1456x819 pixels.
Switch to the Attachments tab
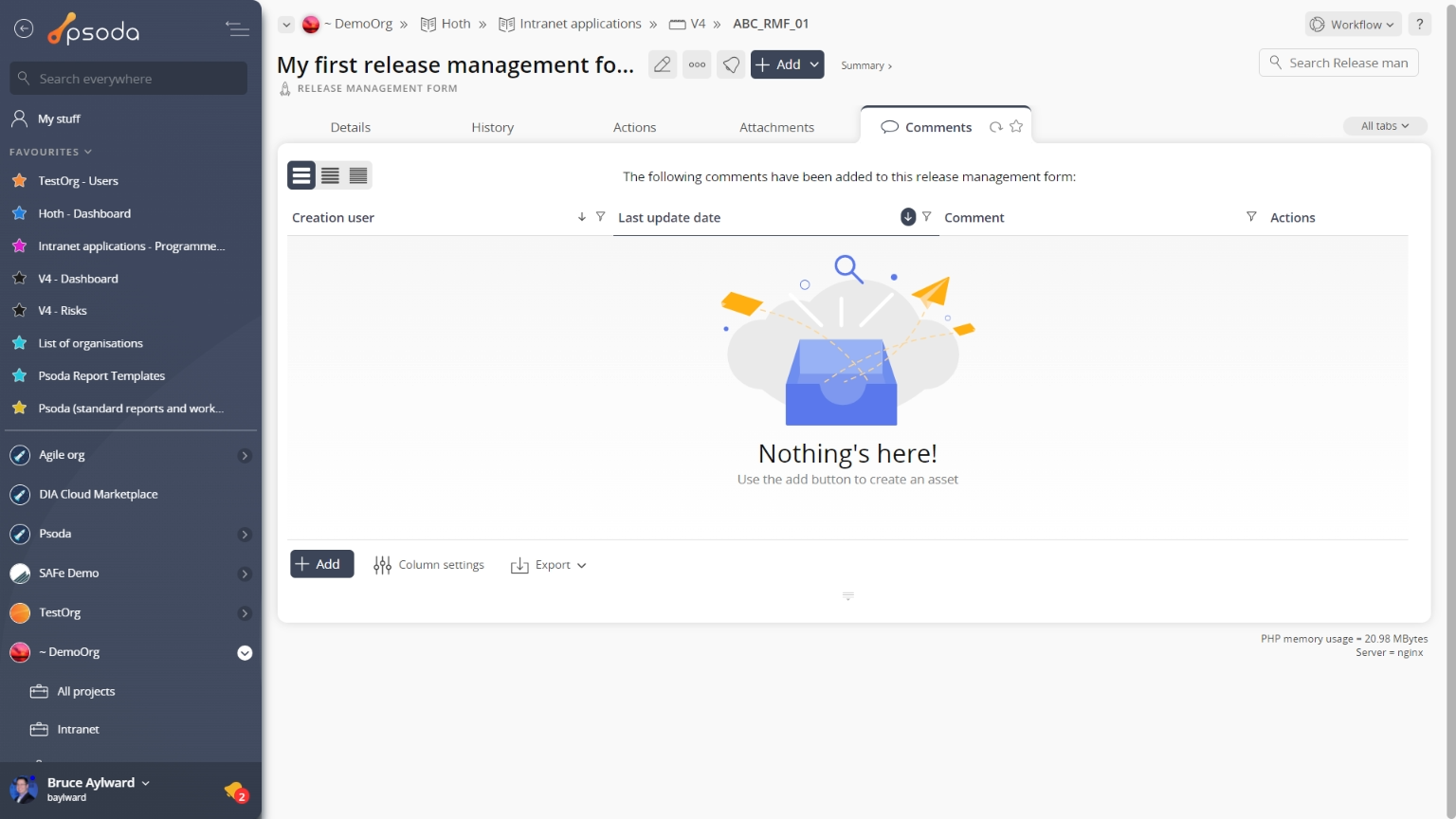pyautogui.click(x=777, y=127)
